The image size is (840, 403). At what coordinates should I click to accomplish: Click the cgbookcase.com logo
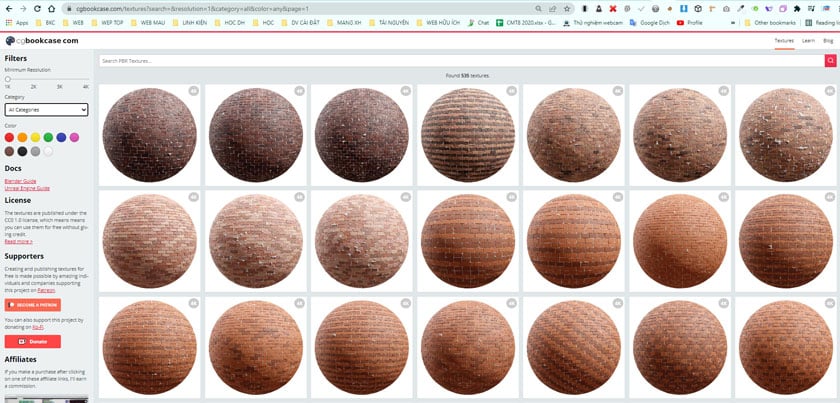43,41
